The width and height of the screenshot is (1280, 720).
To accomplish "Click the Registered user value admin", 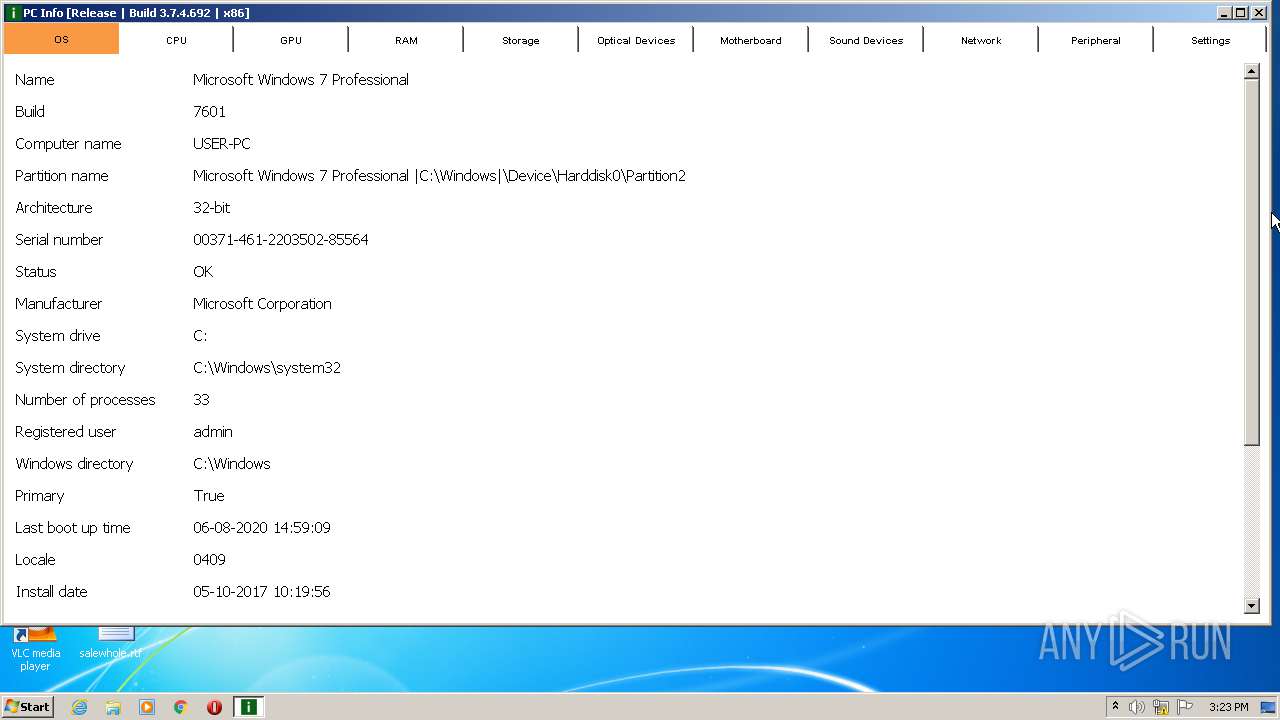I will 213,432.
